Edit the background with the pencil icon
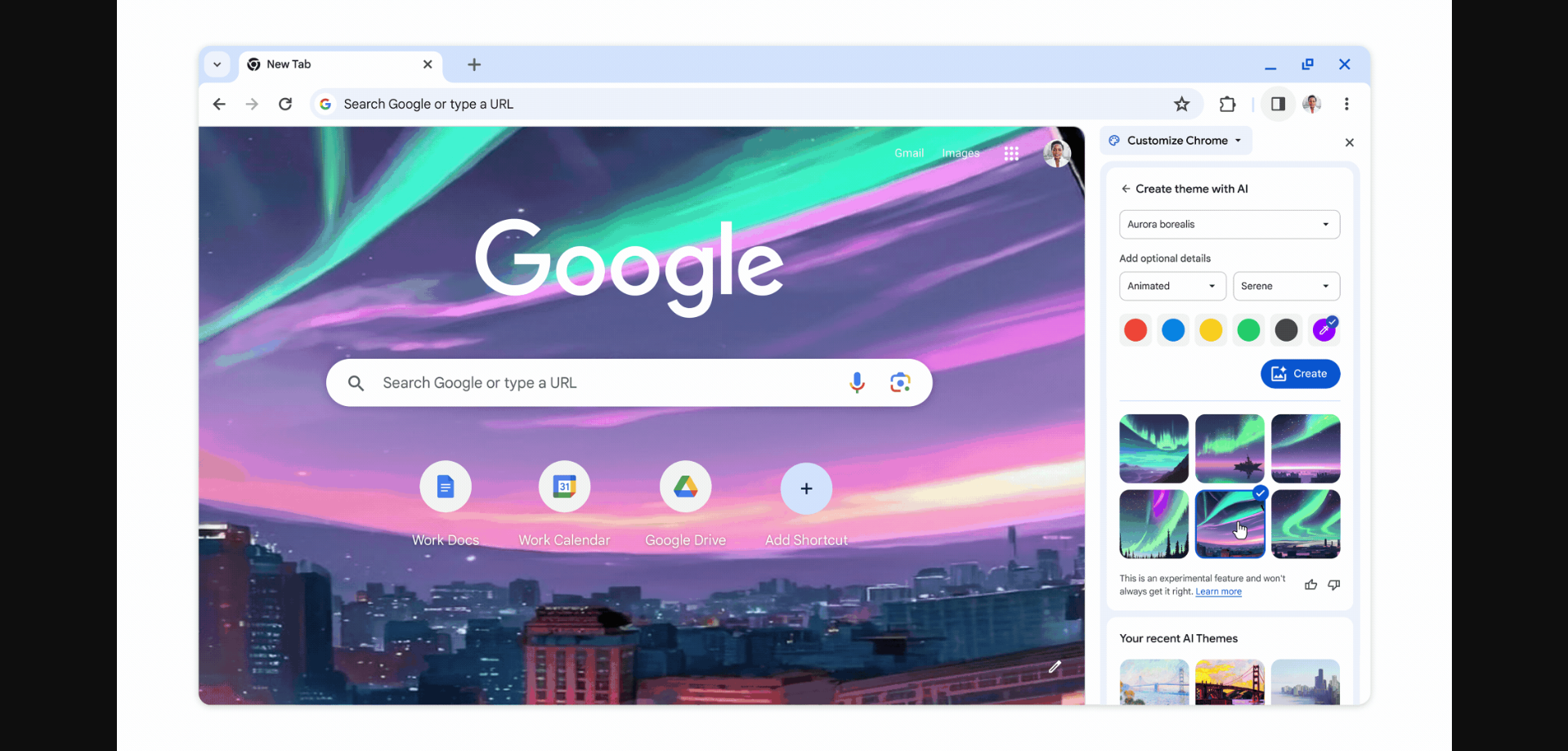Screen dimensions: 1568x751 [1054, 667]
